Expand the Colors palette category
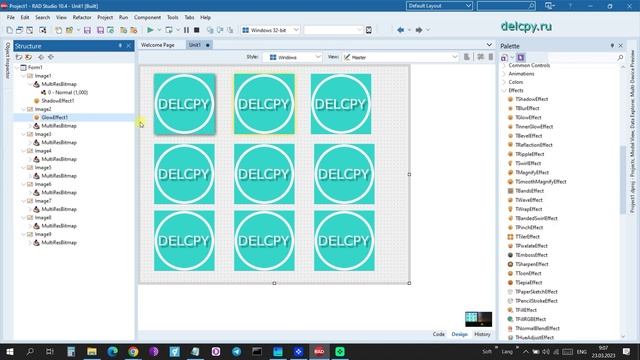The height and width of the screenshot is (360, 640). pyautogui.click(x=504, y=82)
